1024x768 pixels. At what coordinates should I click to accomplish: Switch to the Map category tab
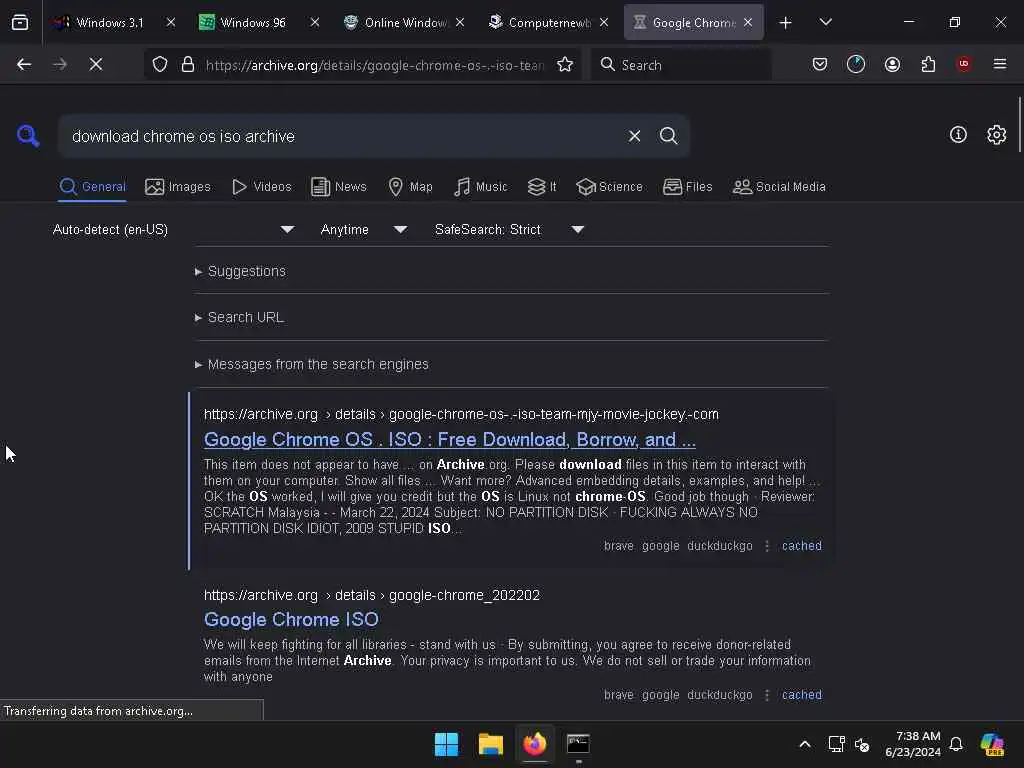[410, 187]
